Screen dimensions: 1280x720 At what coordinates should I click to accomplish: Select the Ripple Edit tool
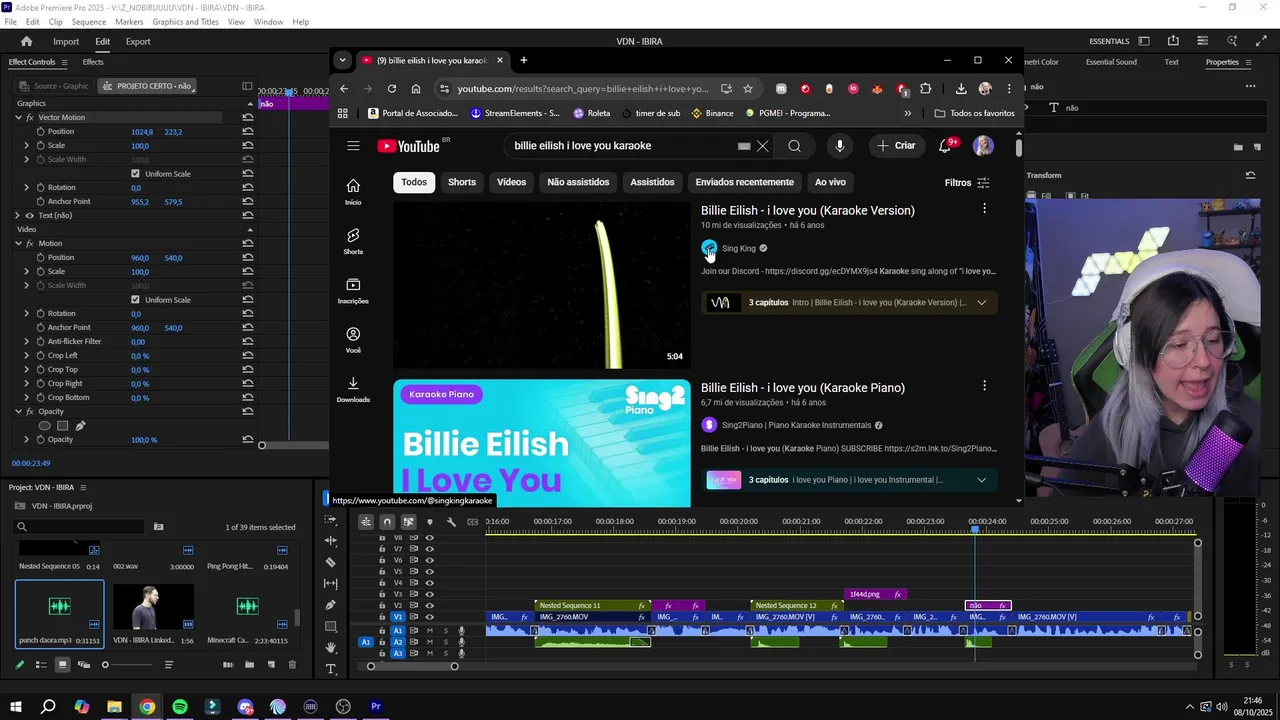pos(331,541)
